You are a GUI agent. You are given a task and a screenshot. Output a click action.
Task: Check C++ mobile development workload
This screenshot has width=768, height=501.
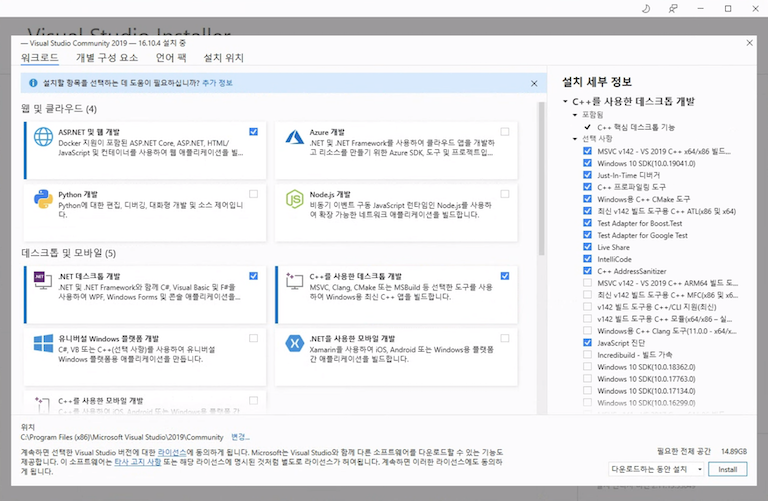pyautogui.click(x=253, y=400)
